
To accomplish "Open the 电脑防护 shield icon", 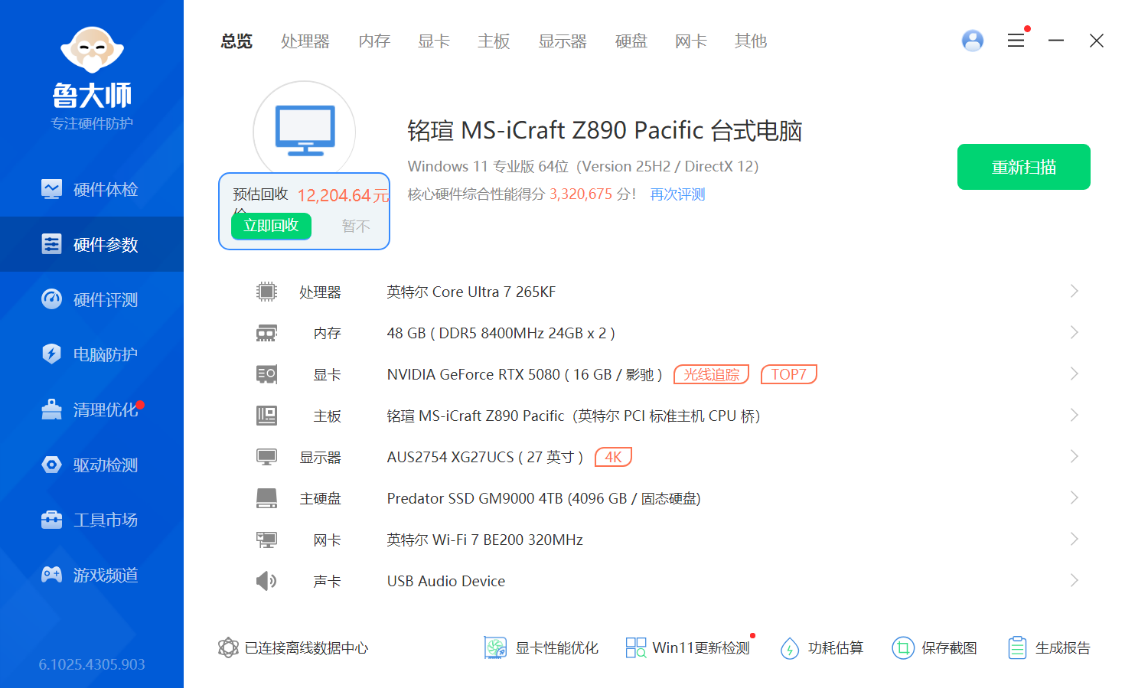I will [x=52, y=354].
